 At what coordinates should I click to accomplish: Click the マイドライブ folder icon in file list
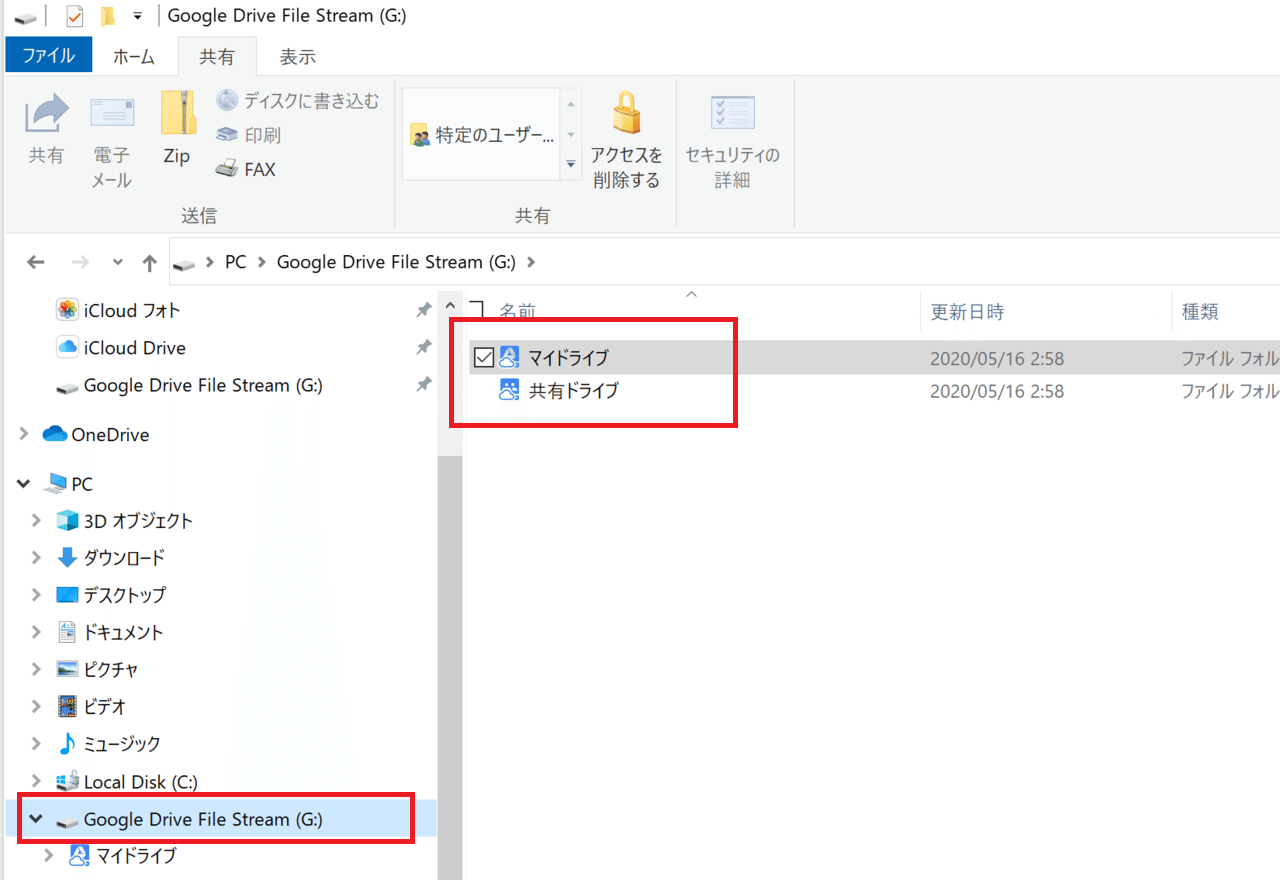pos(510,357)
